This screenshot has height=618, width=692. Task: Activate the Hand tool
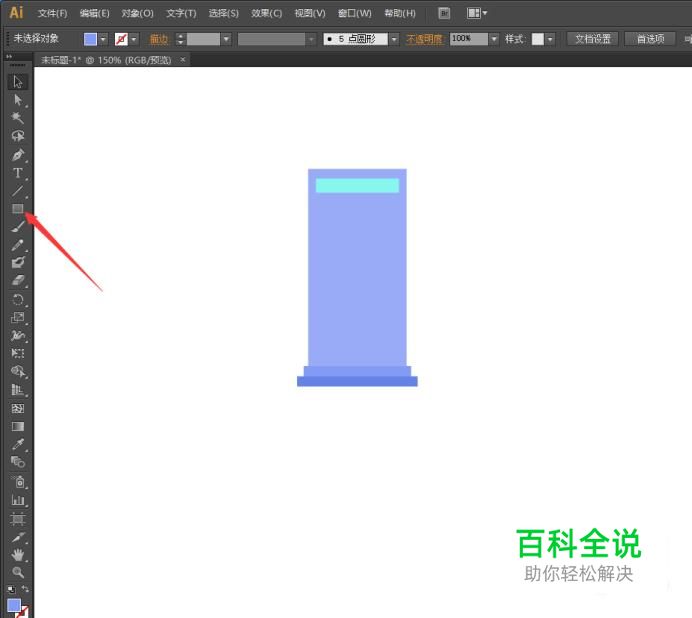tap(18, 554)
